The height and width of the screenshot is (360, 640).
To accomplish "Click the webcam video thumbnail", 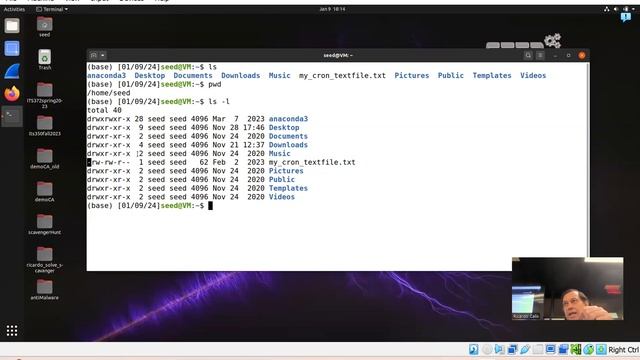I will (x=568, y=289).
